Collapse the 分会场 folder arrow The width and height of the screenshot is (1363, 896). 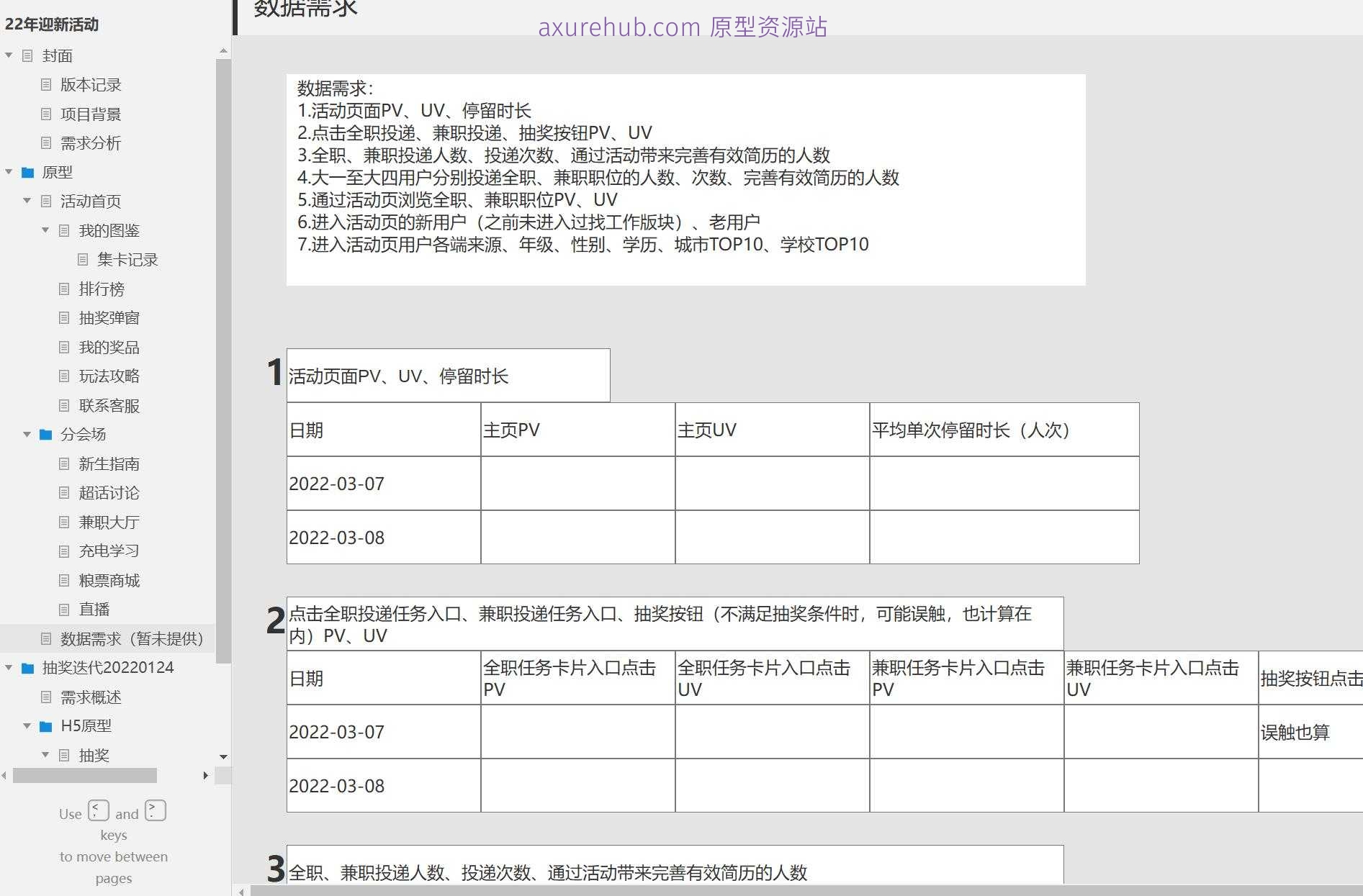pos(27,434)
